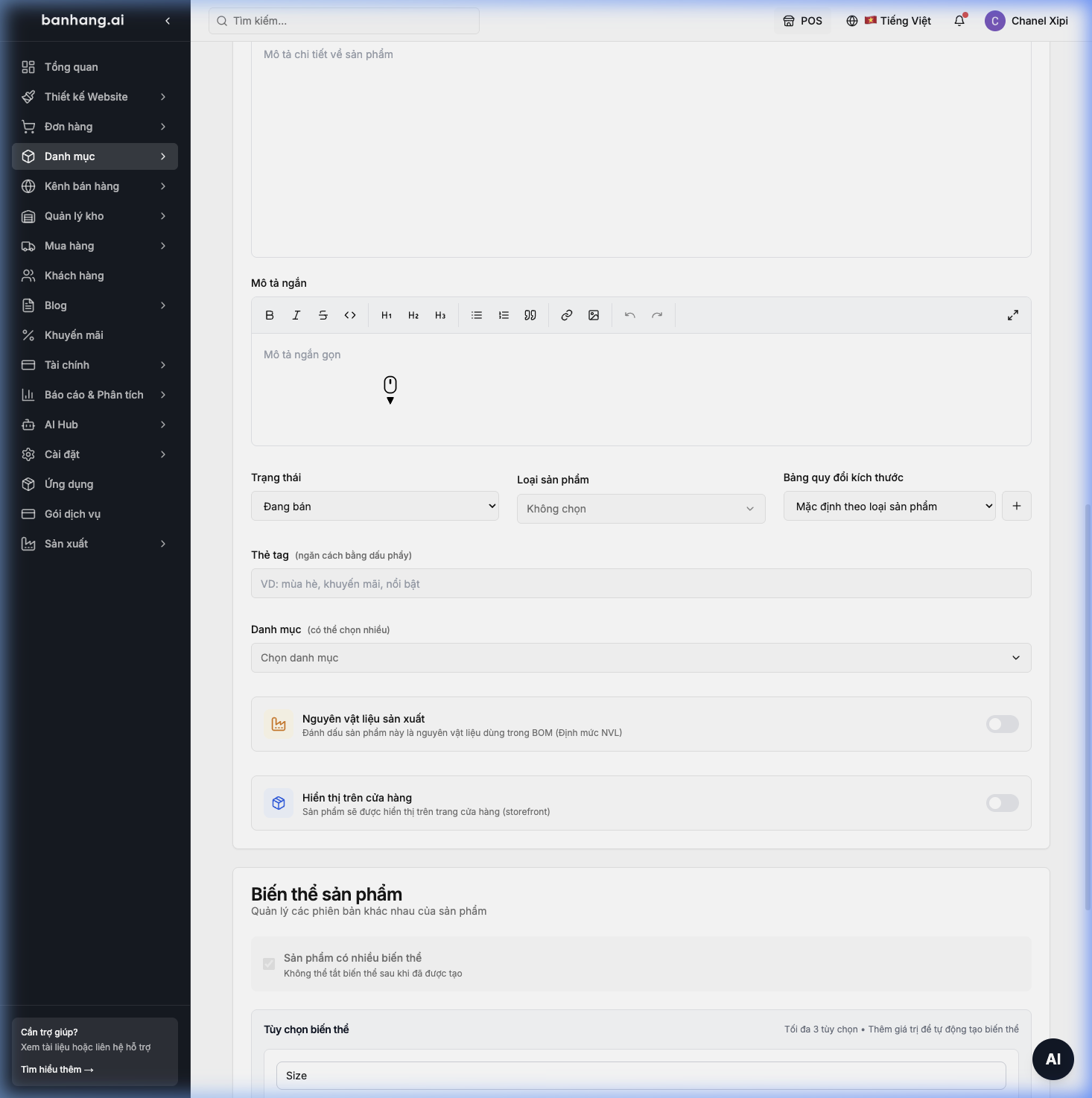Image resolution: width=1092 pixels, height=1098 pixels.
Task: Apply bold formatting in short description toolbar
Action: coord(270,315)
